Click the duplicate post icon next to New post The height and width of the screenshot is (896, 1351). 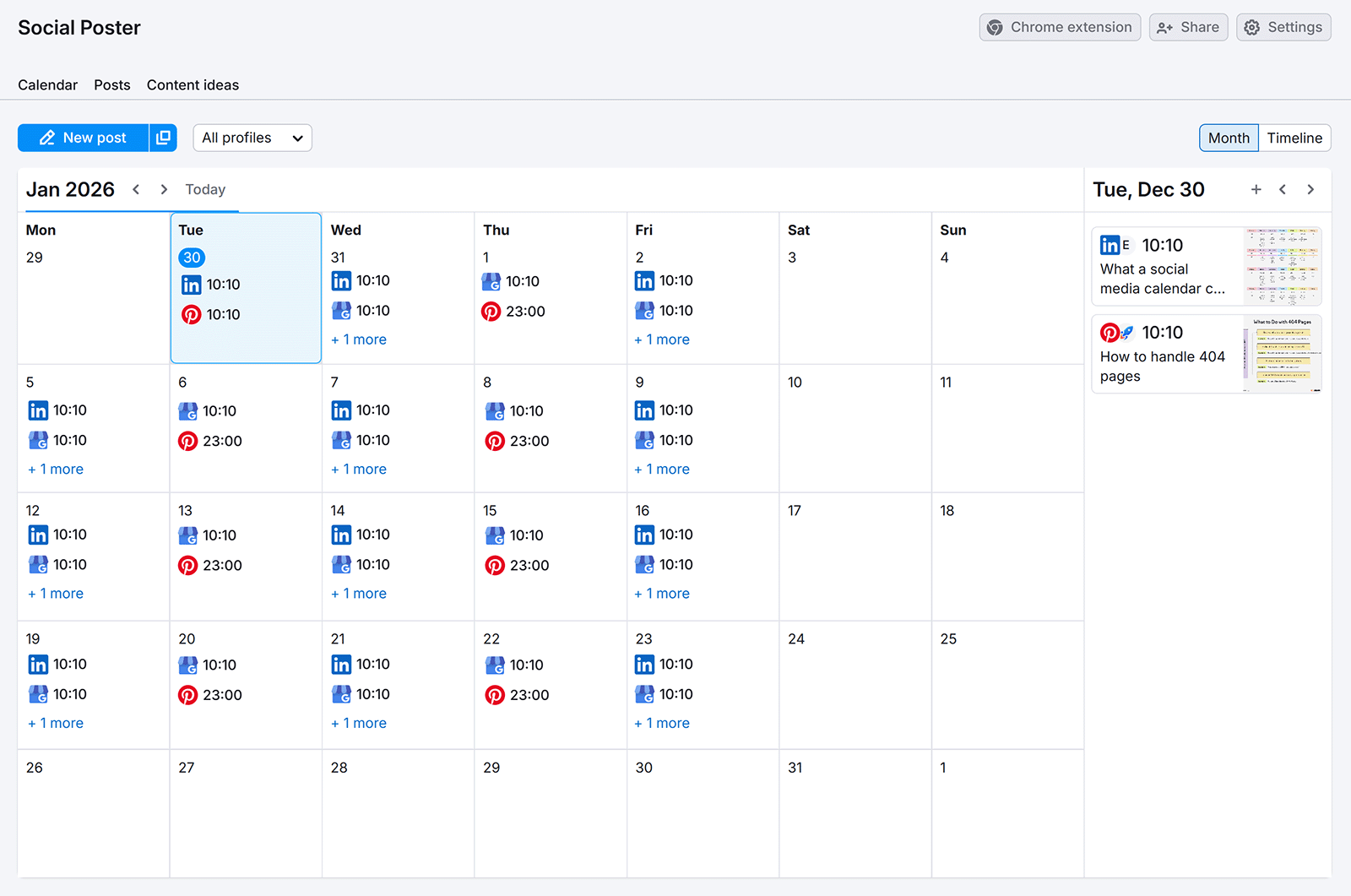[163, 138]
